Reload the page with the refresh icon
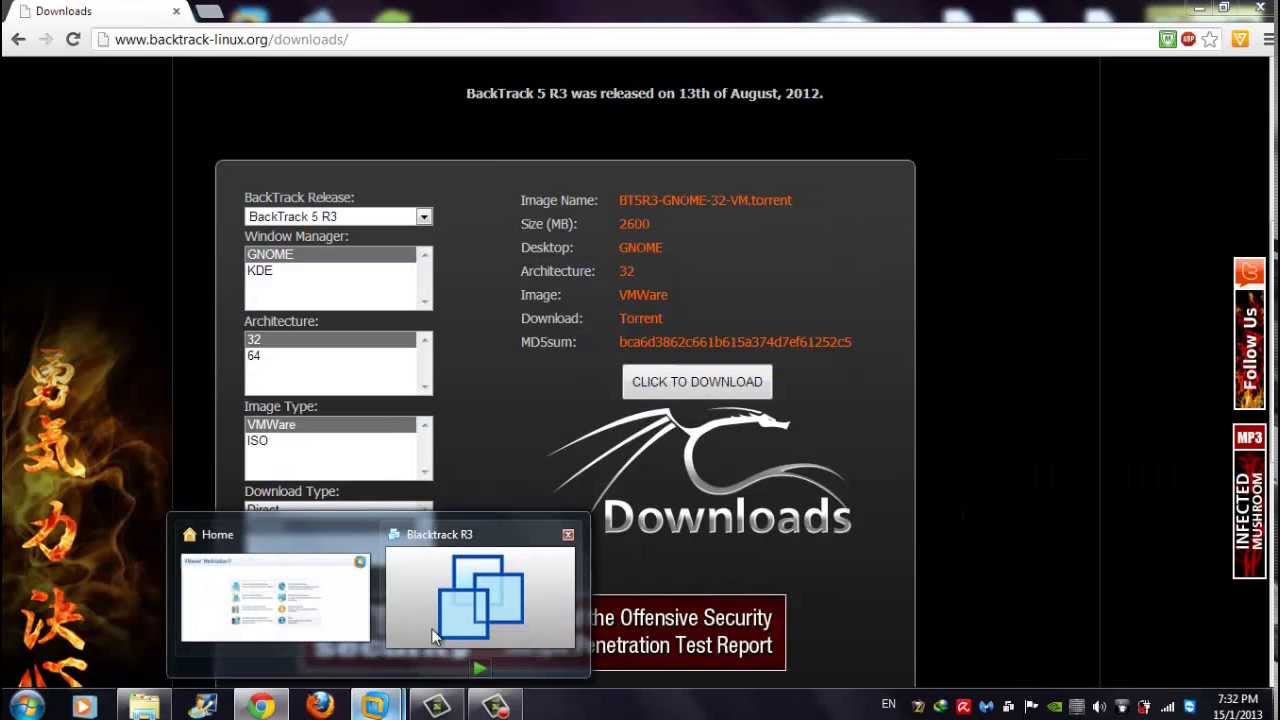1280x720 pixels. (x=73, y=39)
